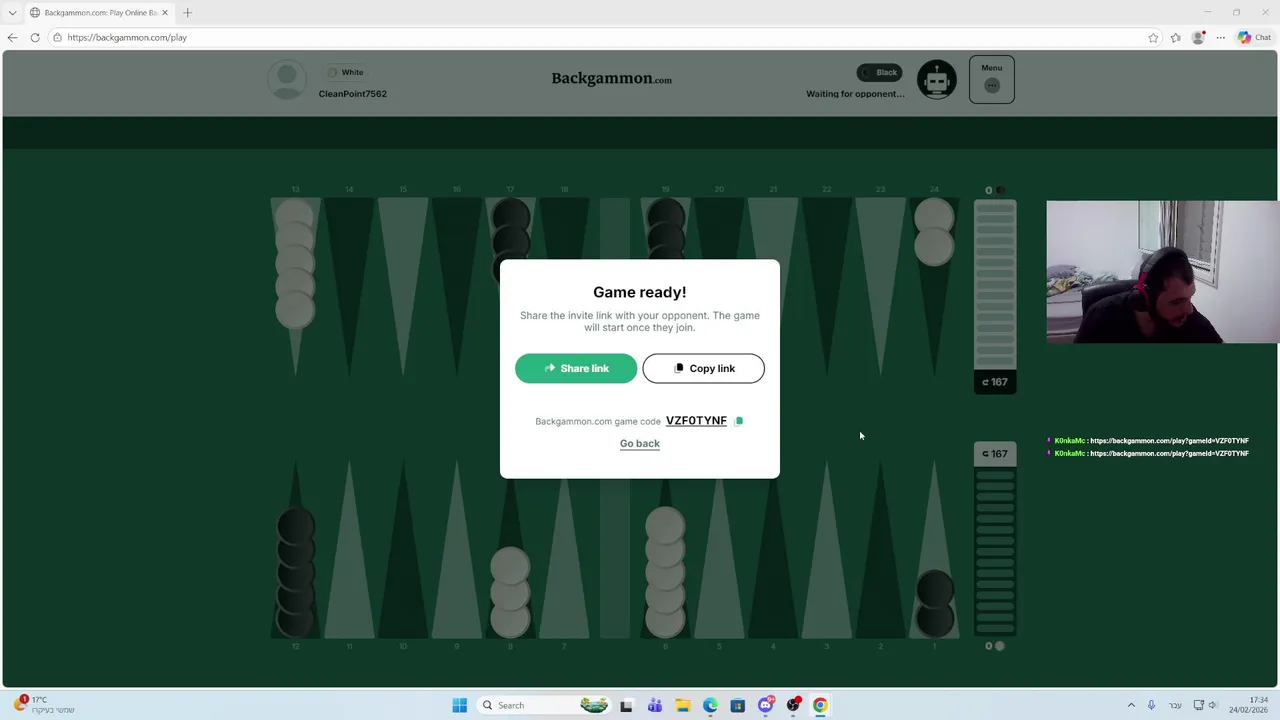Image resolution: width=1280 pixels, height=720 pixels.
Task: Click the microphone tray icon
Action: click(1151, 705)
